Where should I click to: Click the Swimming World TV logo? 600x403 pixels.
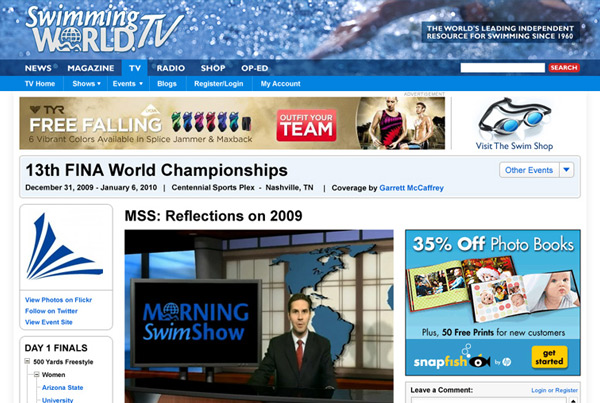(x=104, y=29)
